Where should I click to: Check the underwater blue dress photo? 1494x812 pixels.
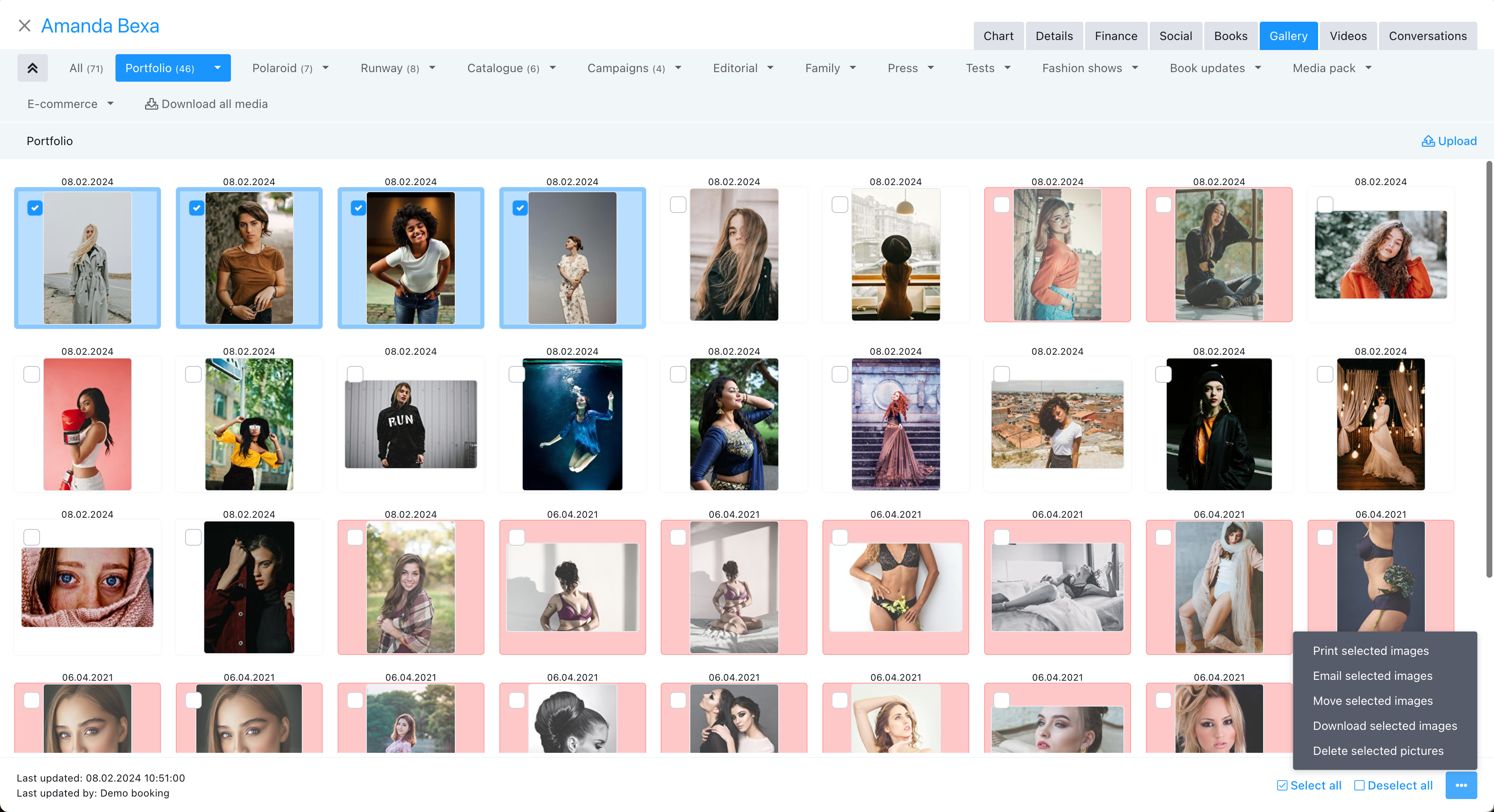pyautogui.click(x=517, y=375)
